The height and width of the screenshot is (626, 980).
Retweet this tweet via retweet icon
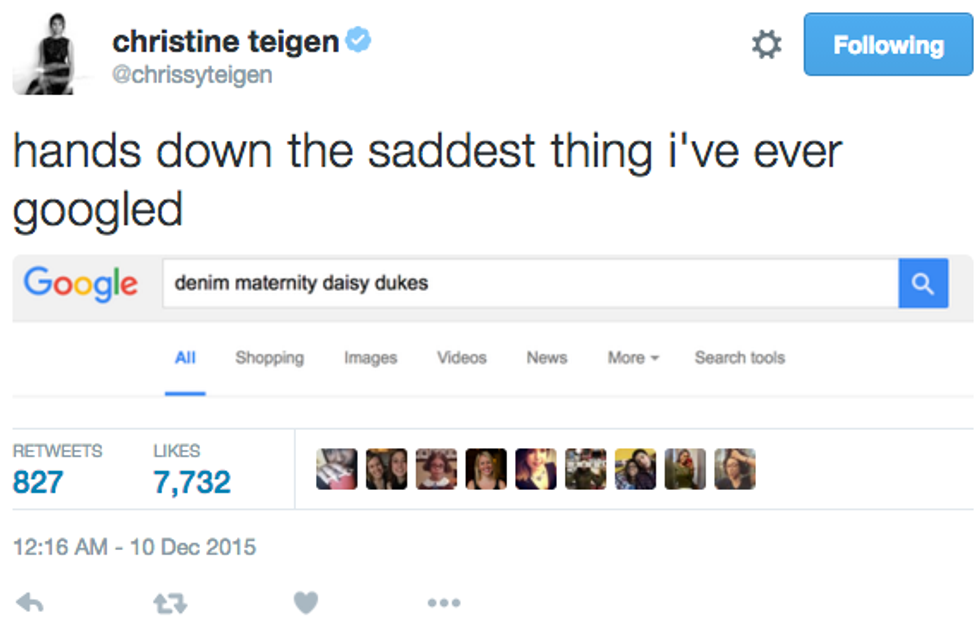pos(170,603)
